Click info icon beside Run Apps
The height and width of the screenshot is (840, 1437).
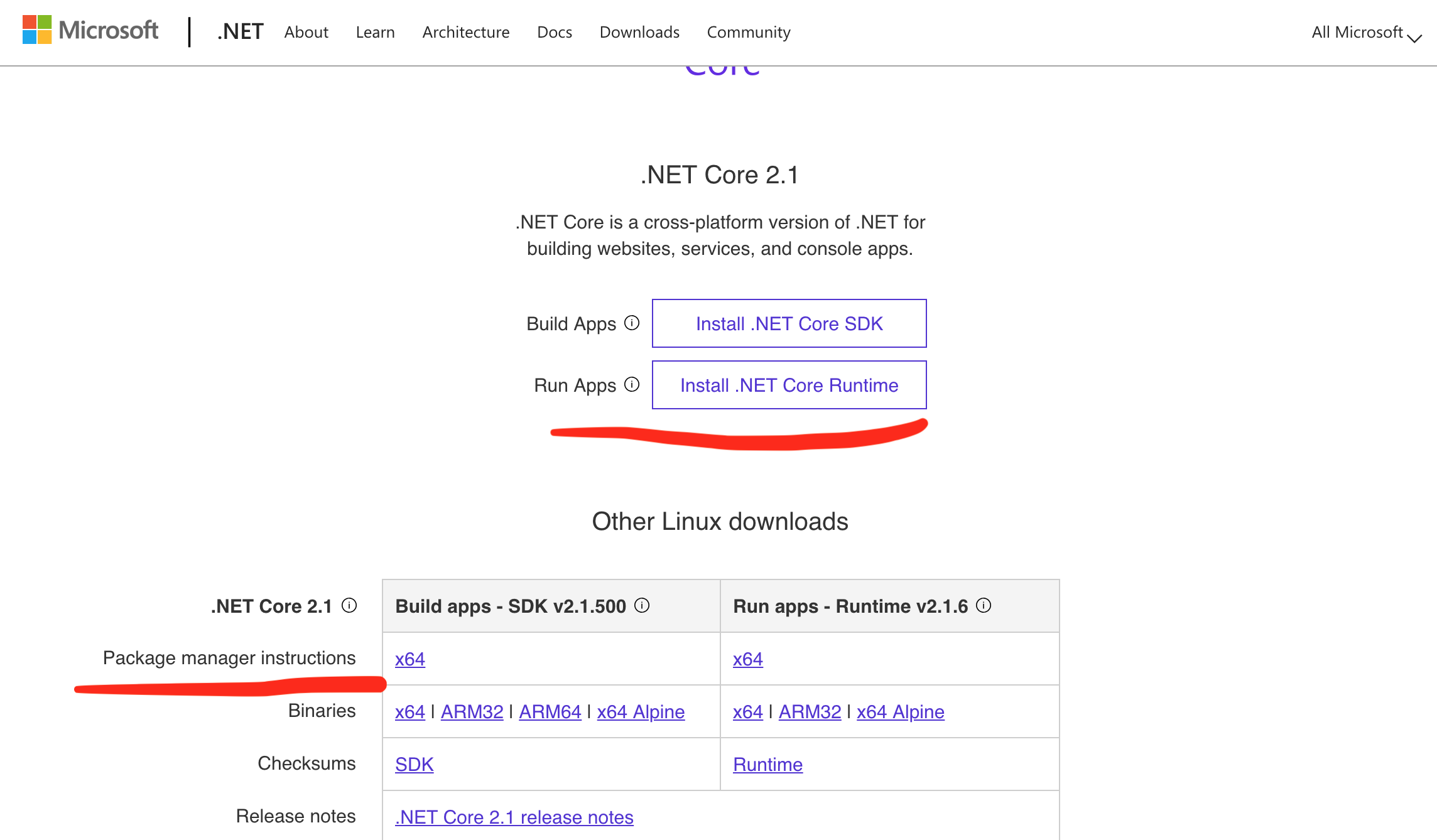point(632,384)
